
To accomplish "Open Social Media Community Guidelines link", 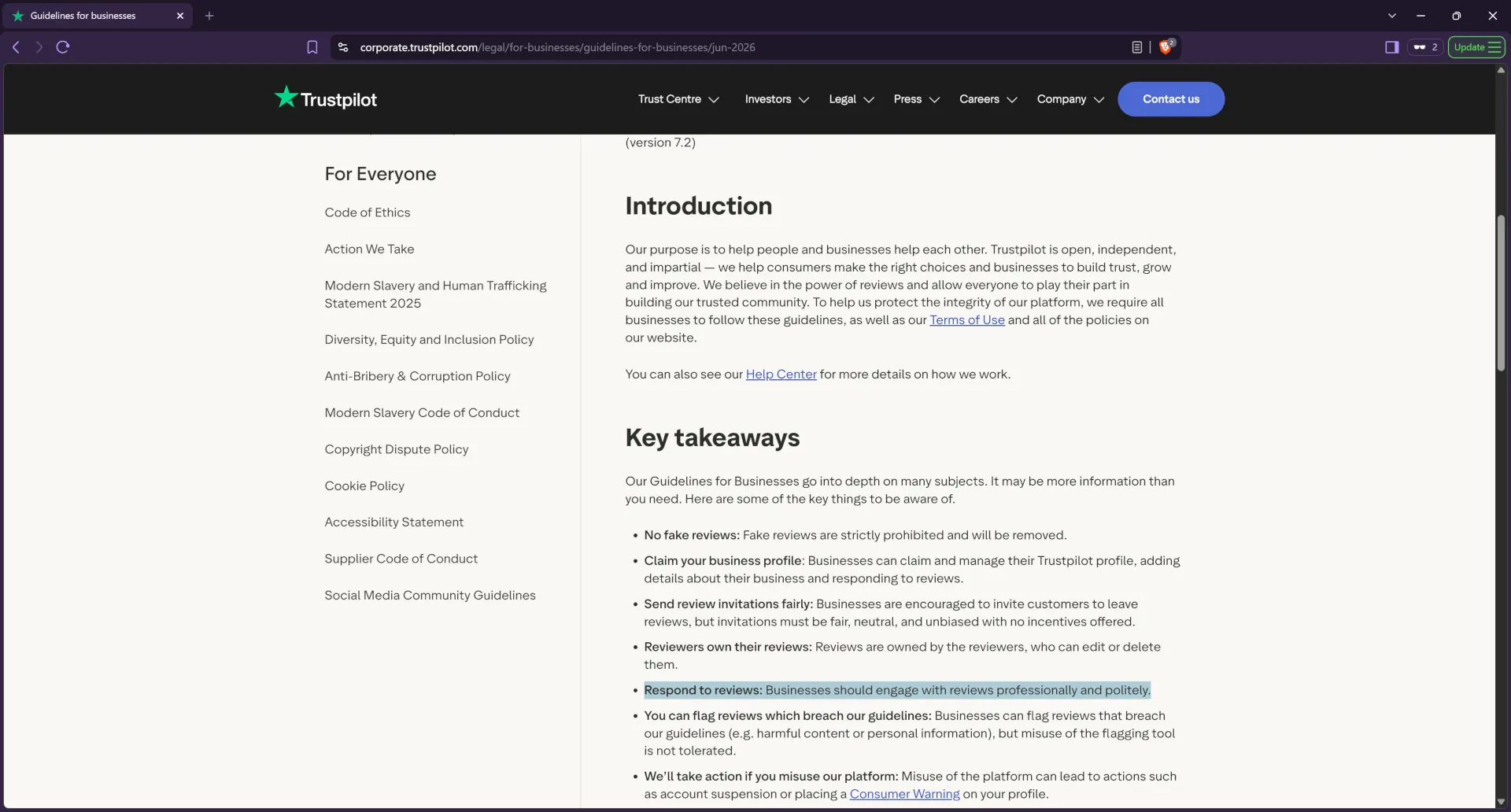I will click(x=430, y=596).
